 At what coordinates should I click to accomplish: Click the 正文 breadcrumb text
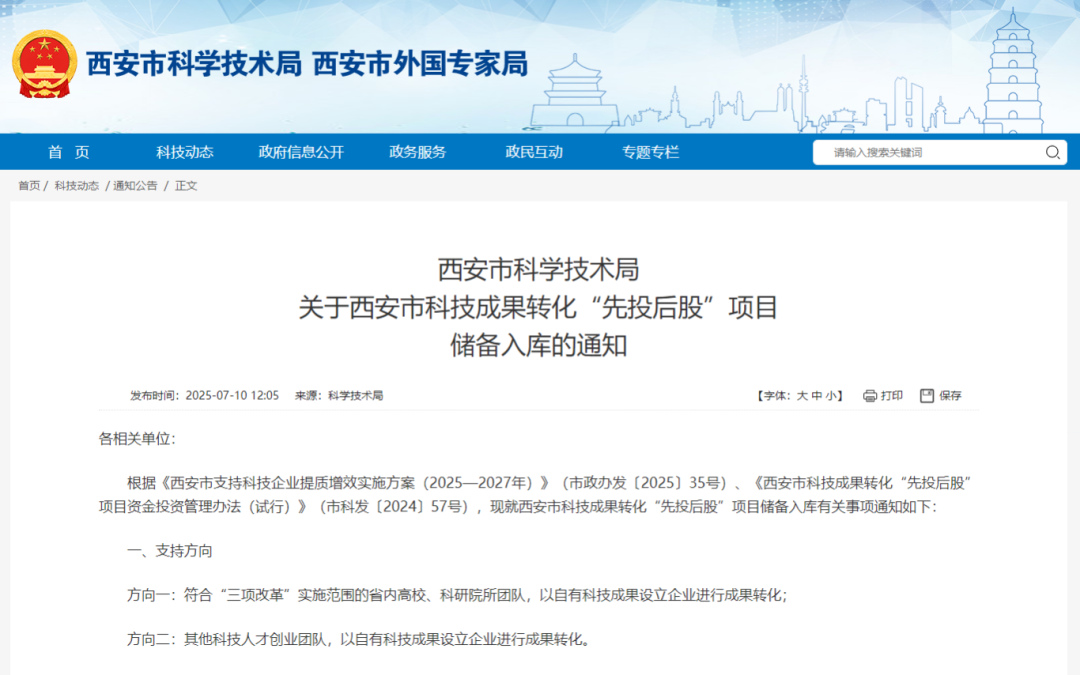(x=186, y=186)
